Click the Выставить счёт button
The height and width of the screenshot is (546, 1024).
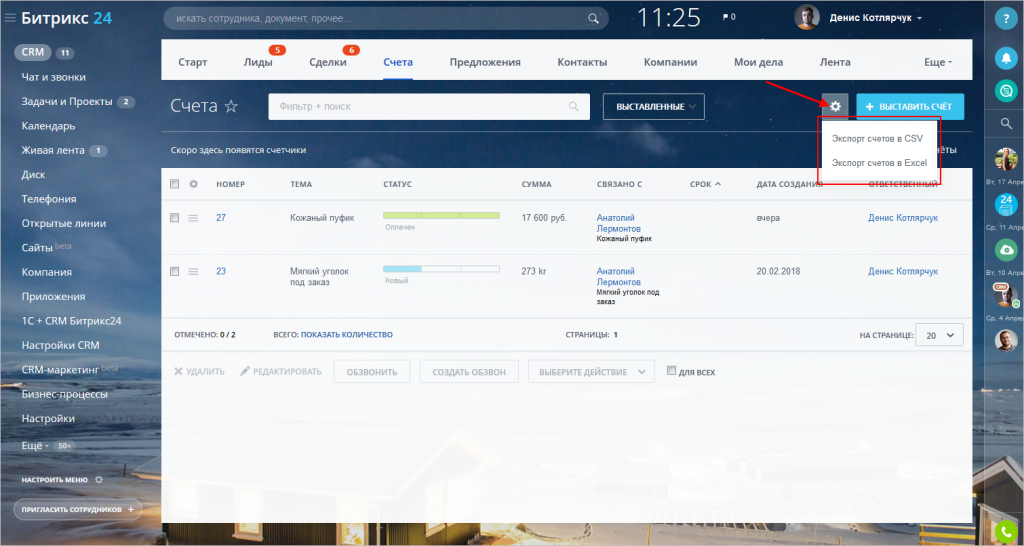coord(910,106)
